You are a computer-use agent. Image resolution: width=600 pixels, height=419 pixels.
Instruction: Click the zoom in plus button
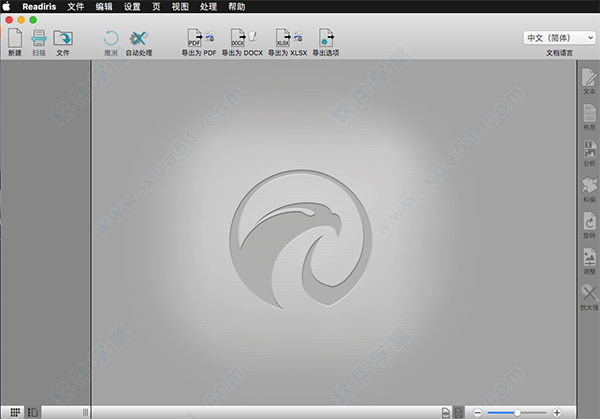pos(557,412)
